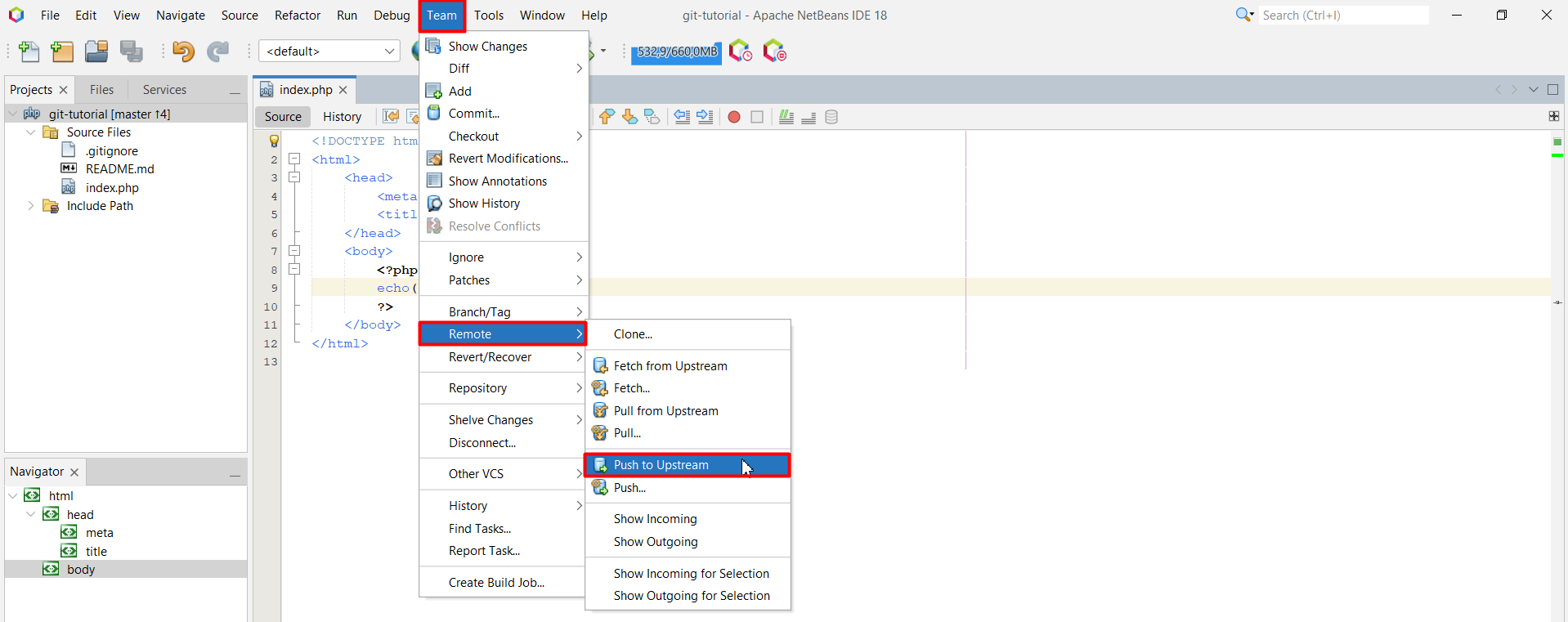
Task: Choose Fetch from Upstream menu entry
Action: 670,366
